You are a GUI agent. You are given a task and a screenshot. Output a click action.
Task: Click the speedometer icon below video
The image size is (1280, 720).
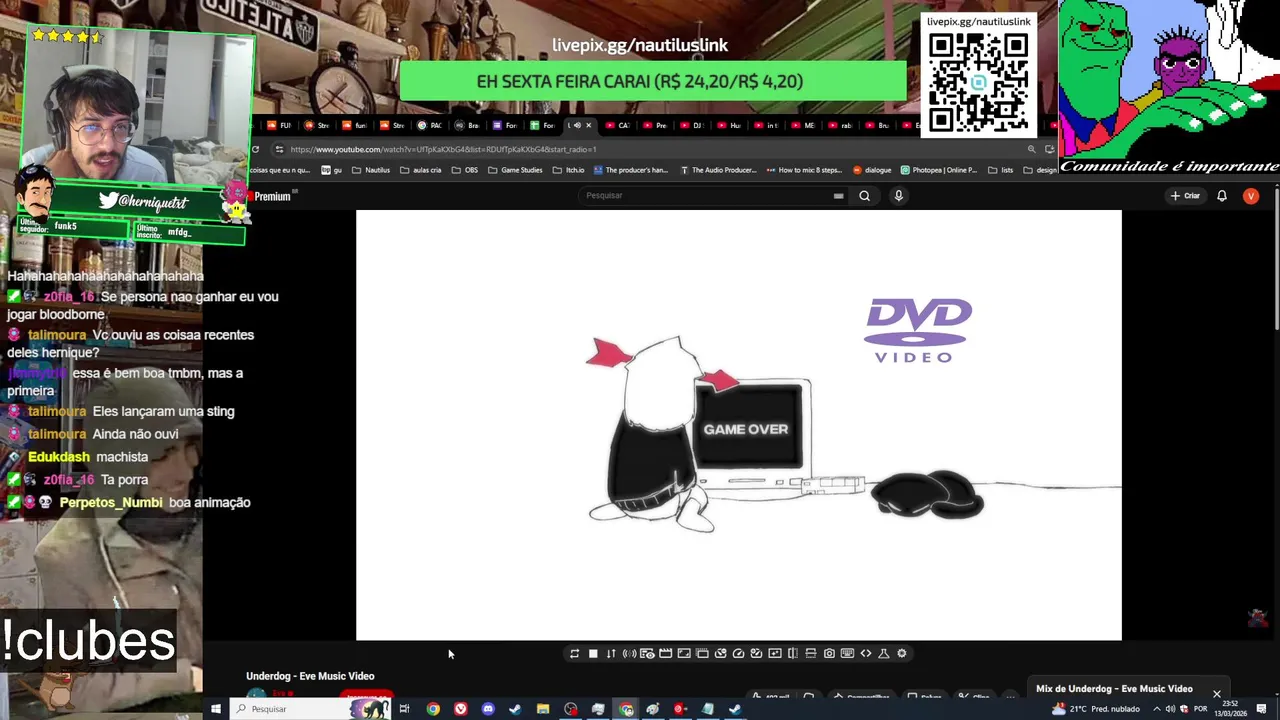point(738,653)
